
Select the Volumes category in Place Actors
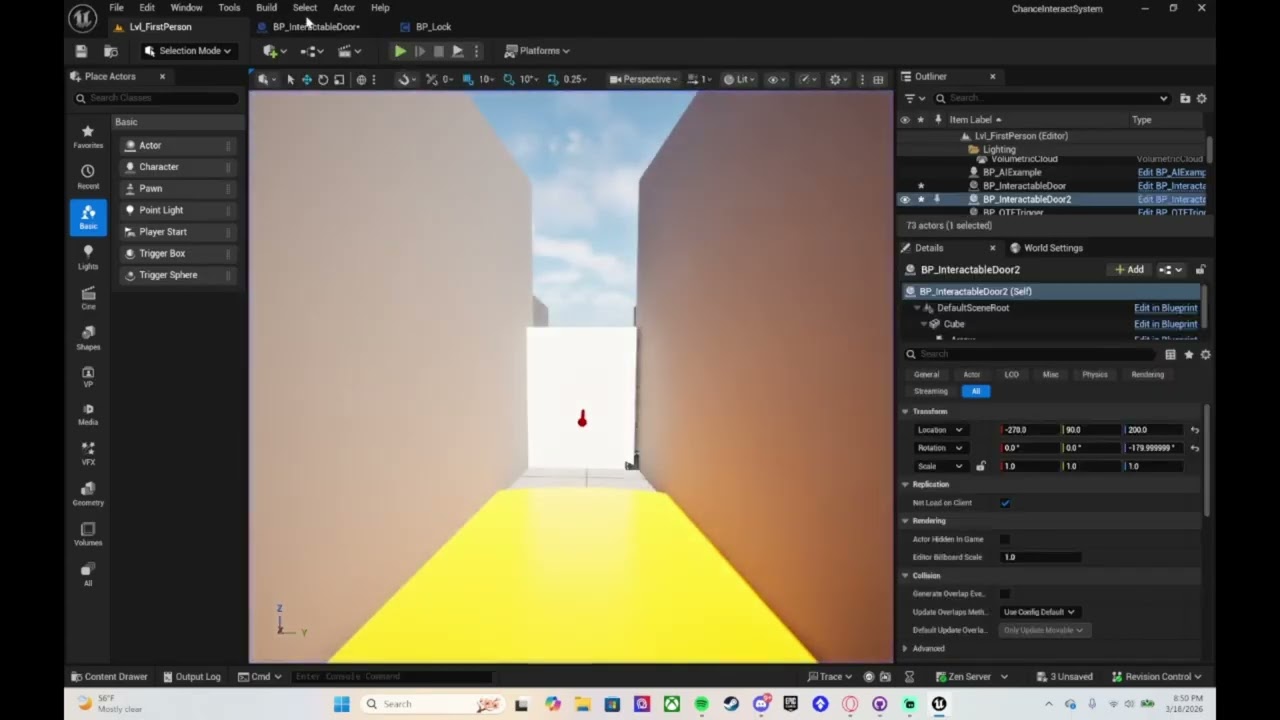click(88, 534)
